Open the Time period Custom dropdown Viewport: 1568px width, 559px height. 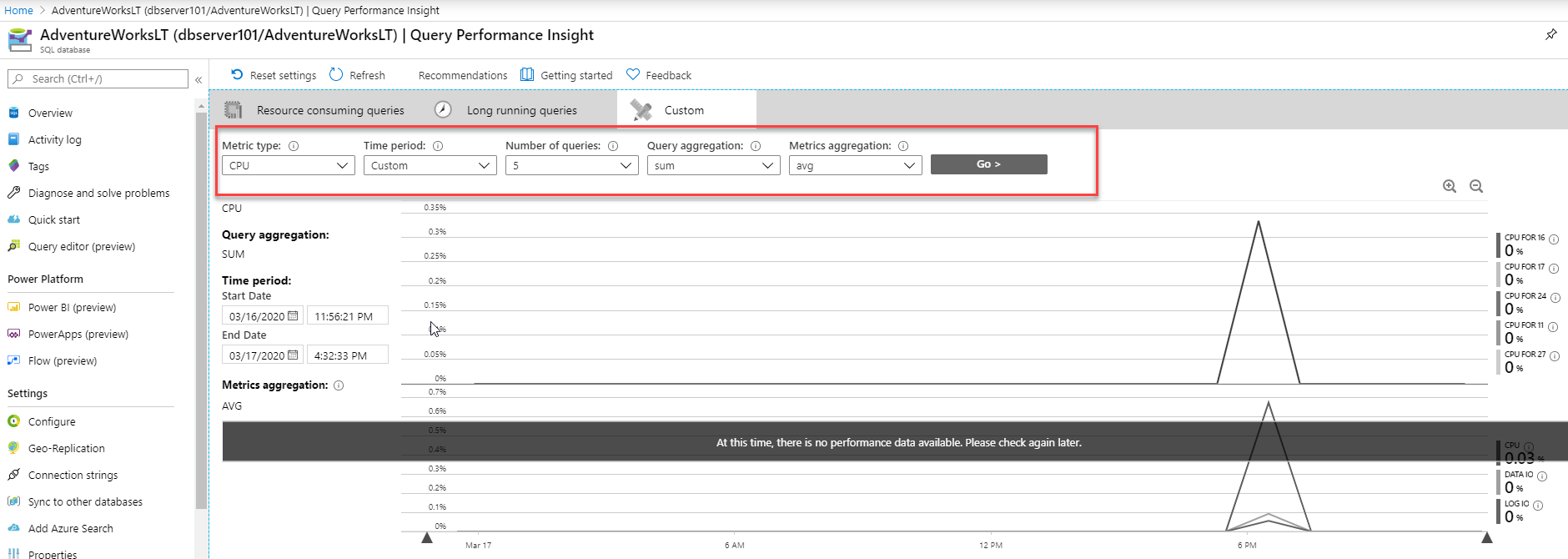pos(430,165)
